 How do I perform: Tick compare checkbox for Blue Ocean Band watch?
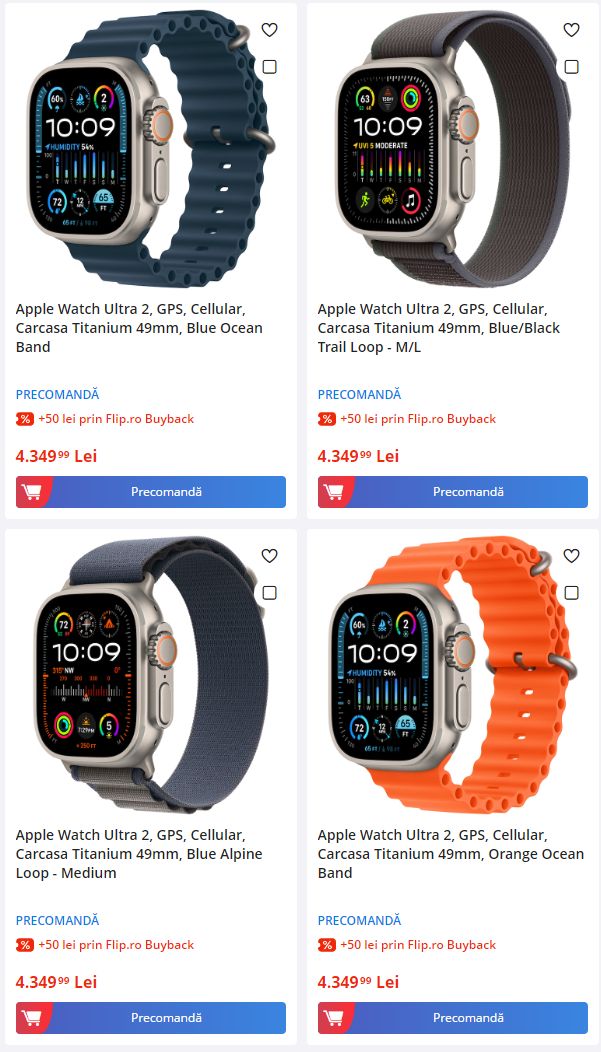pyautogui.click(x=269, y=67)
